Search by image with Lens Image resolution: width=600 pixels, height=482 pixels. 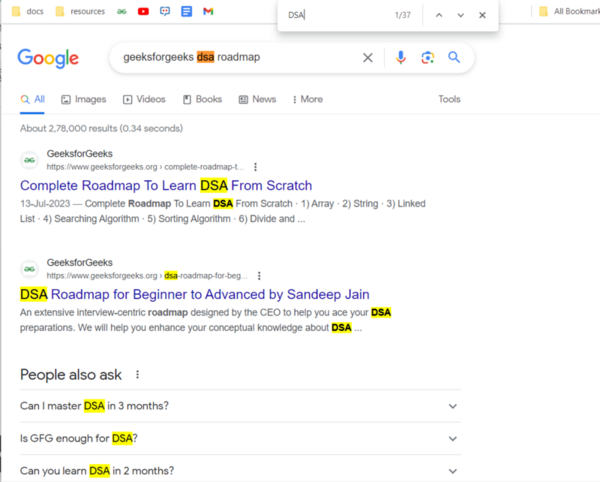tap(428, 57)
